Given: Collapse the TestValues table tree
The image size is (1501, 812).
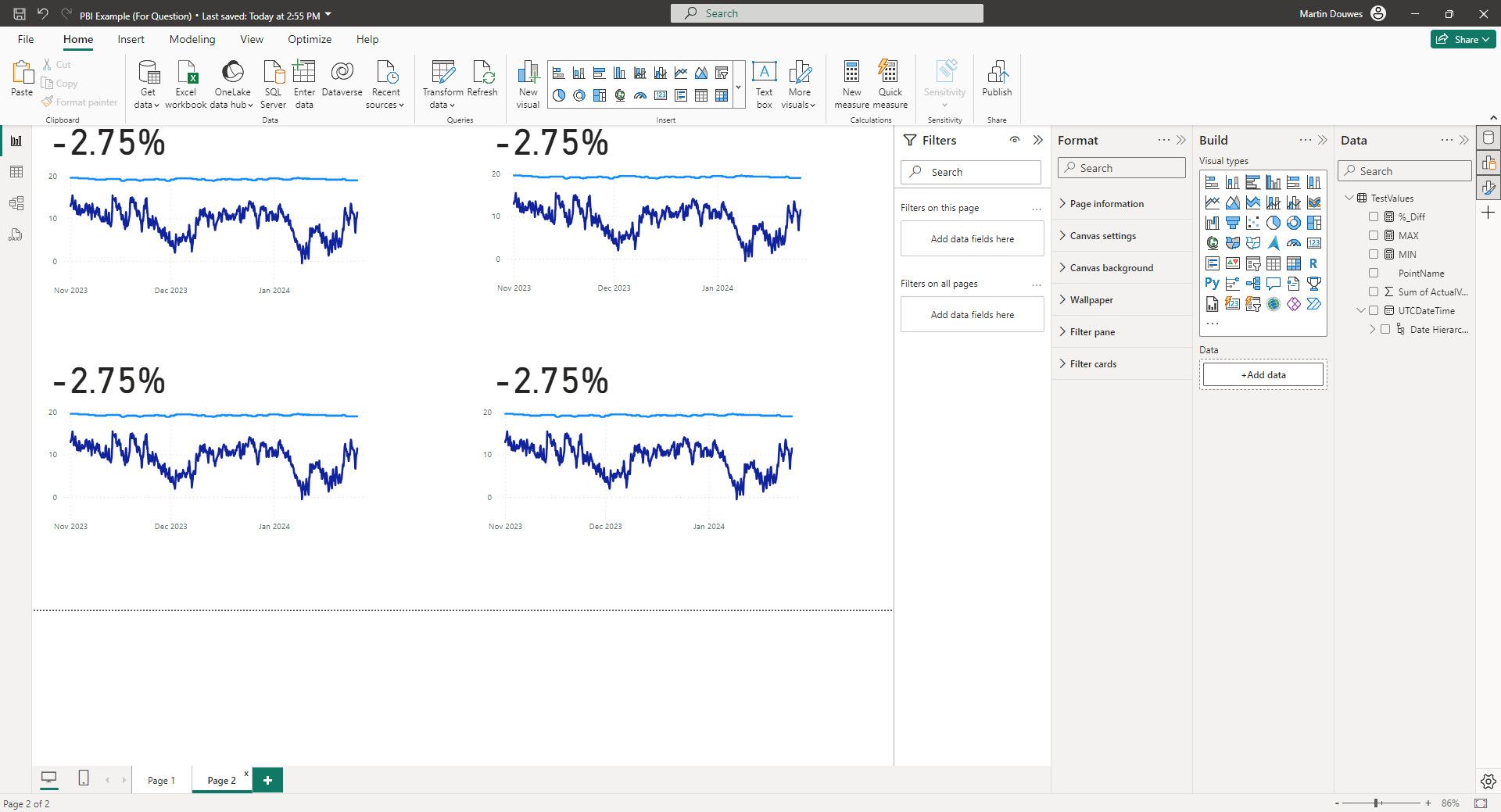Looking at the screenshot, I should [x=1349, y=198].
